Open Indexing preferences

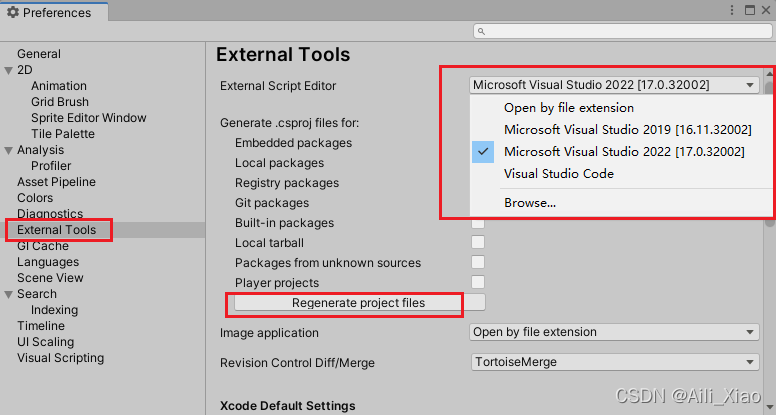click(54, 310)
